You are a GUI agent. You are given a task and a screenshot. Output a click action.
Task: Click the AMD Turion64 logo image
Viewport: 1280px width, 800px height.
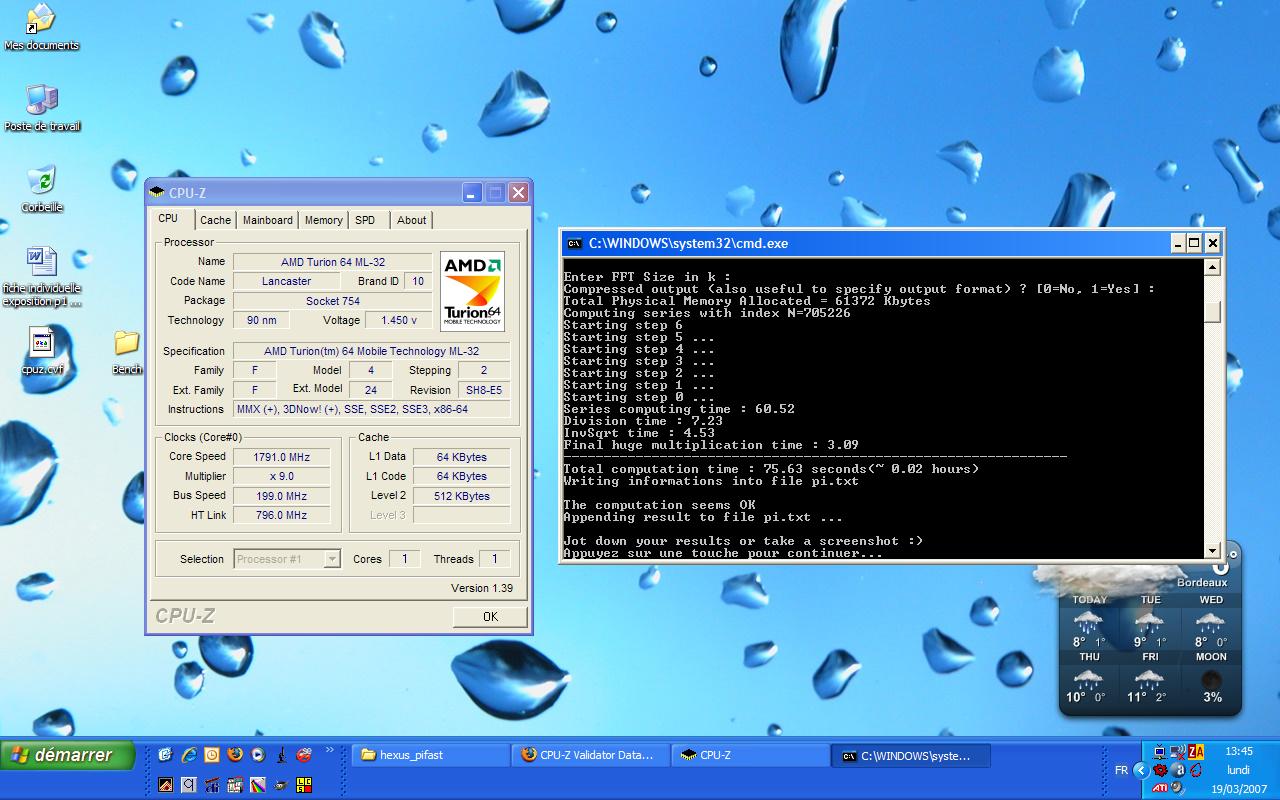click(x=472, y=291)
